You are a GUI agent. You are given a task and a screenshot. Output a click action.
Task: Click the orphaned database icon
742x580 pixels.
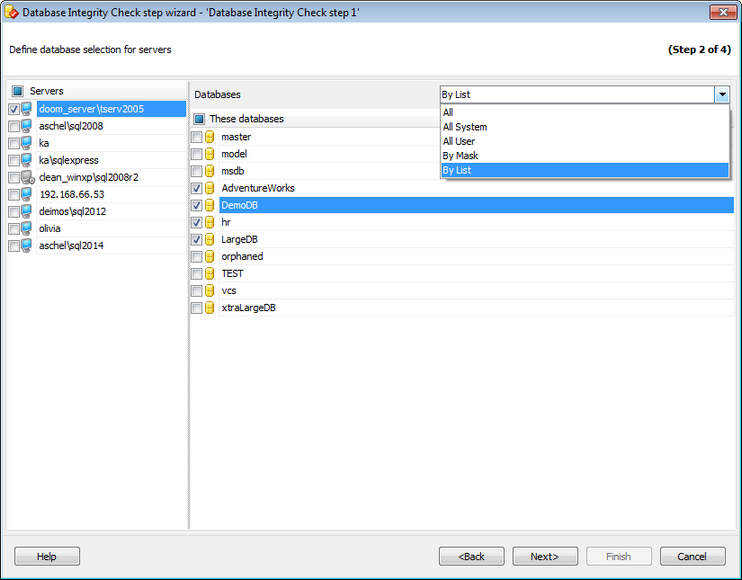(210, 256)
